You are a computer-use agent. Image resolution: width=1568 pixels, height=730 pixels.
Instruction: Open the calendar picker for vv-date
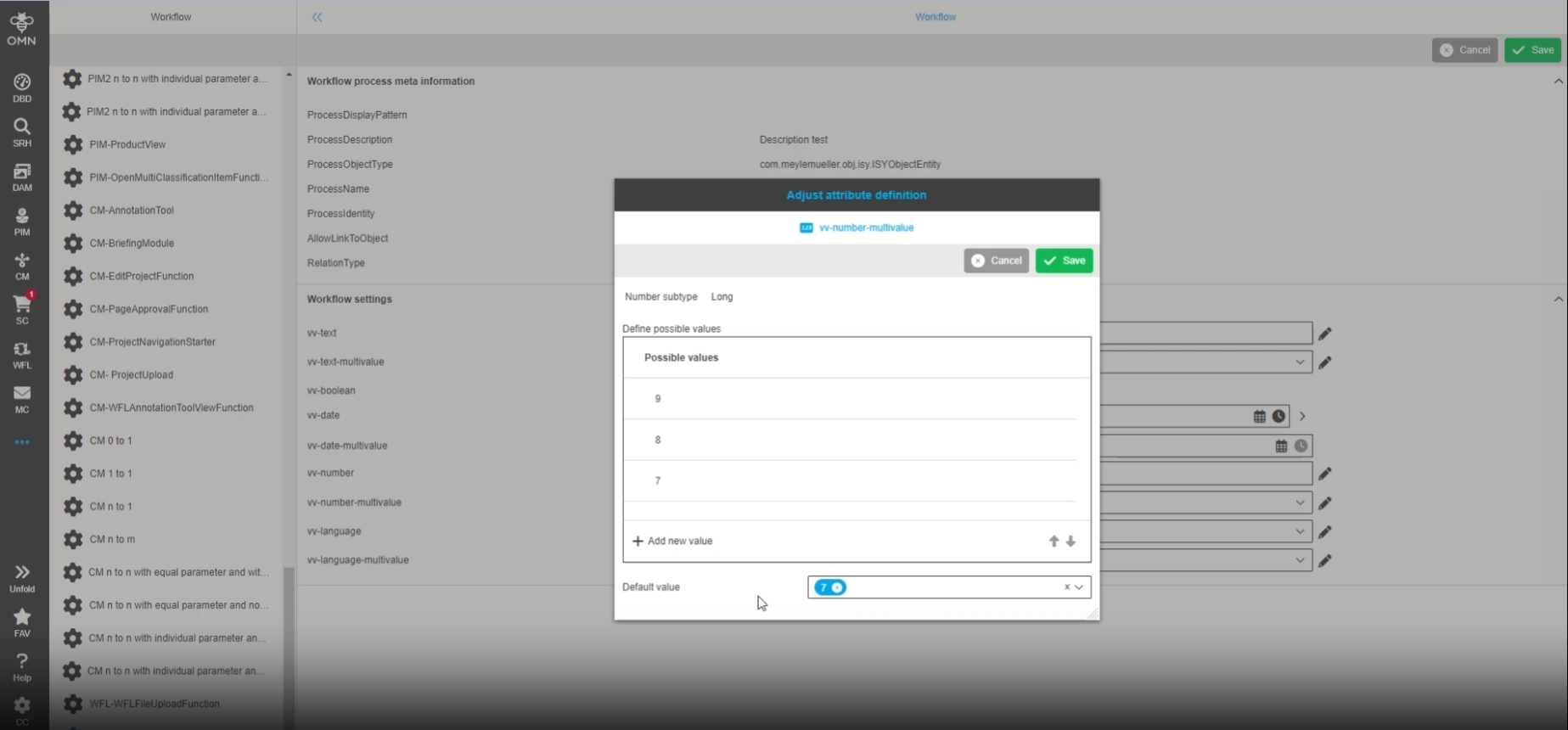coord(1260,417)
